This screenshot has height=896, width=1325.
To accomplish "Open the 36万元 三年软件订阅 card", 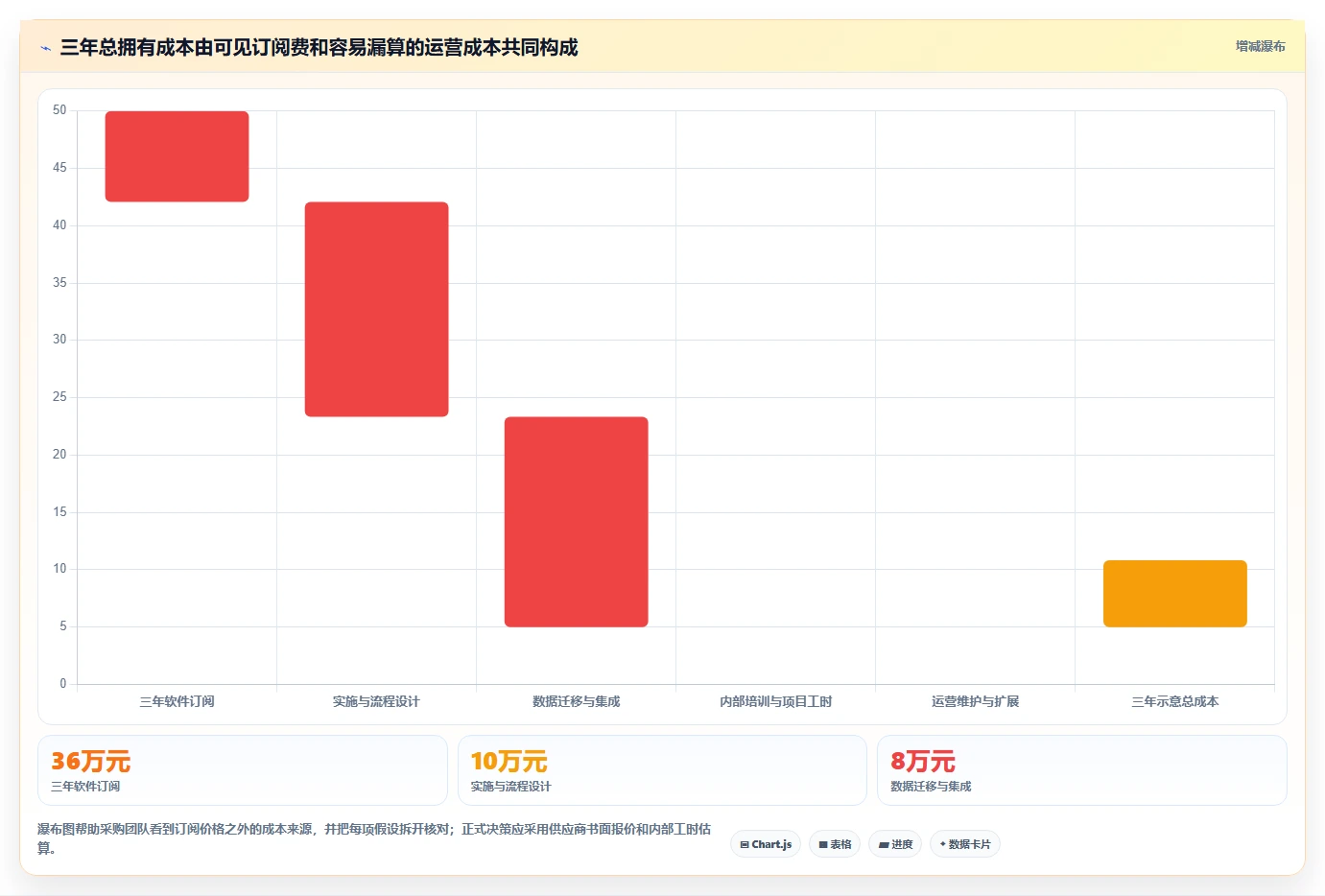I will point(243,770).
